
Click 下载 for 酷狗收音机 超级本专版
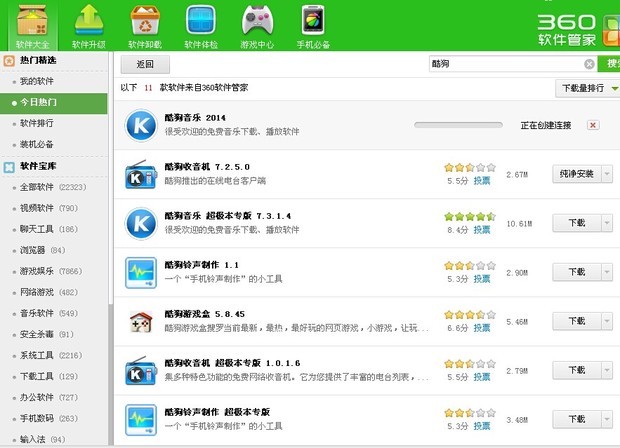[577, 370]
